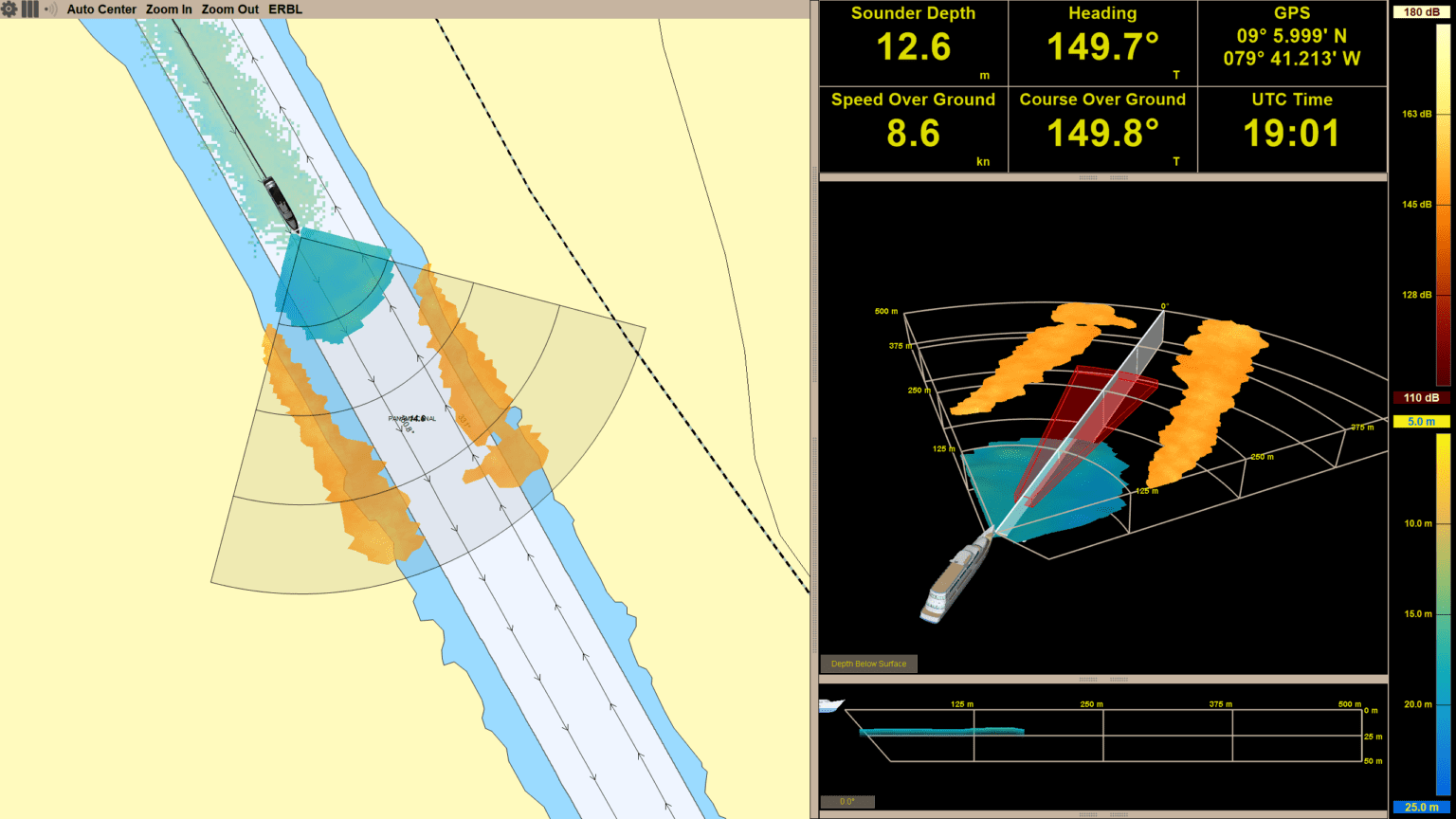Click the Heading data display field

pos(1102,43)
